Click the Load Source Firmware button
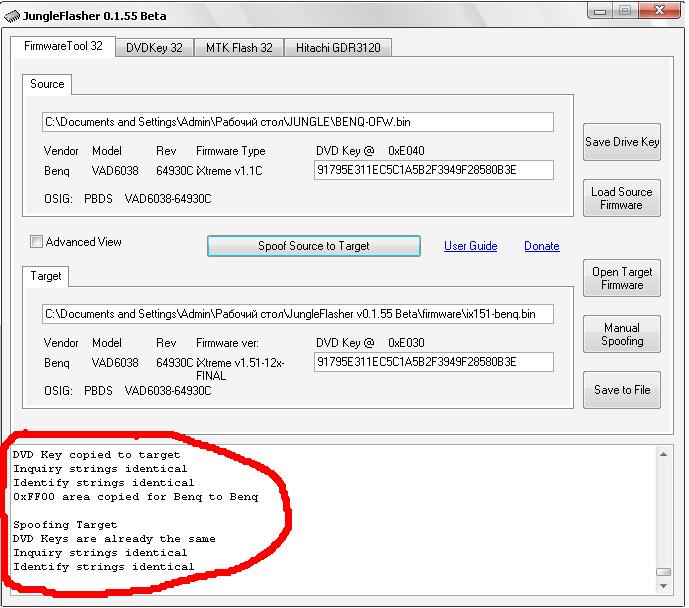Screen dimensions: 689x608 point(622,198)
